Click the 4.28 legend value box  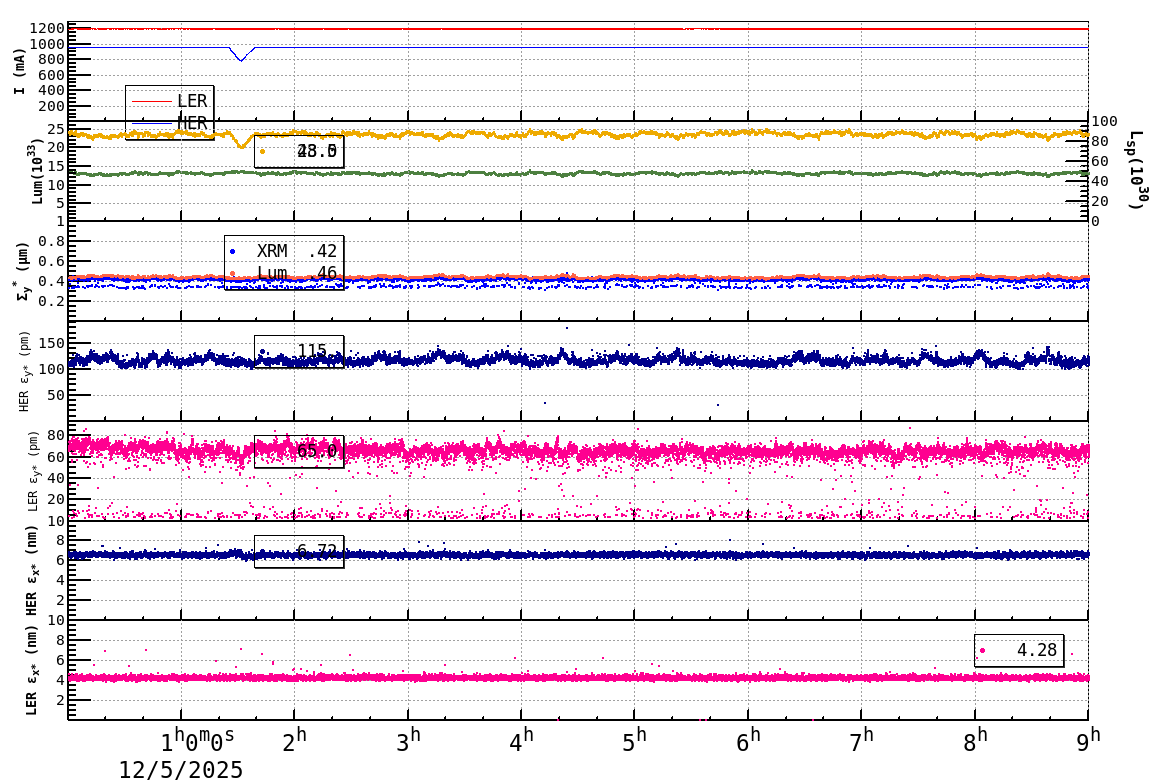click(1019, 650)
